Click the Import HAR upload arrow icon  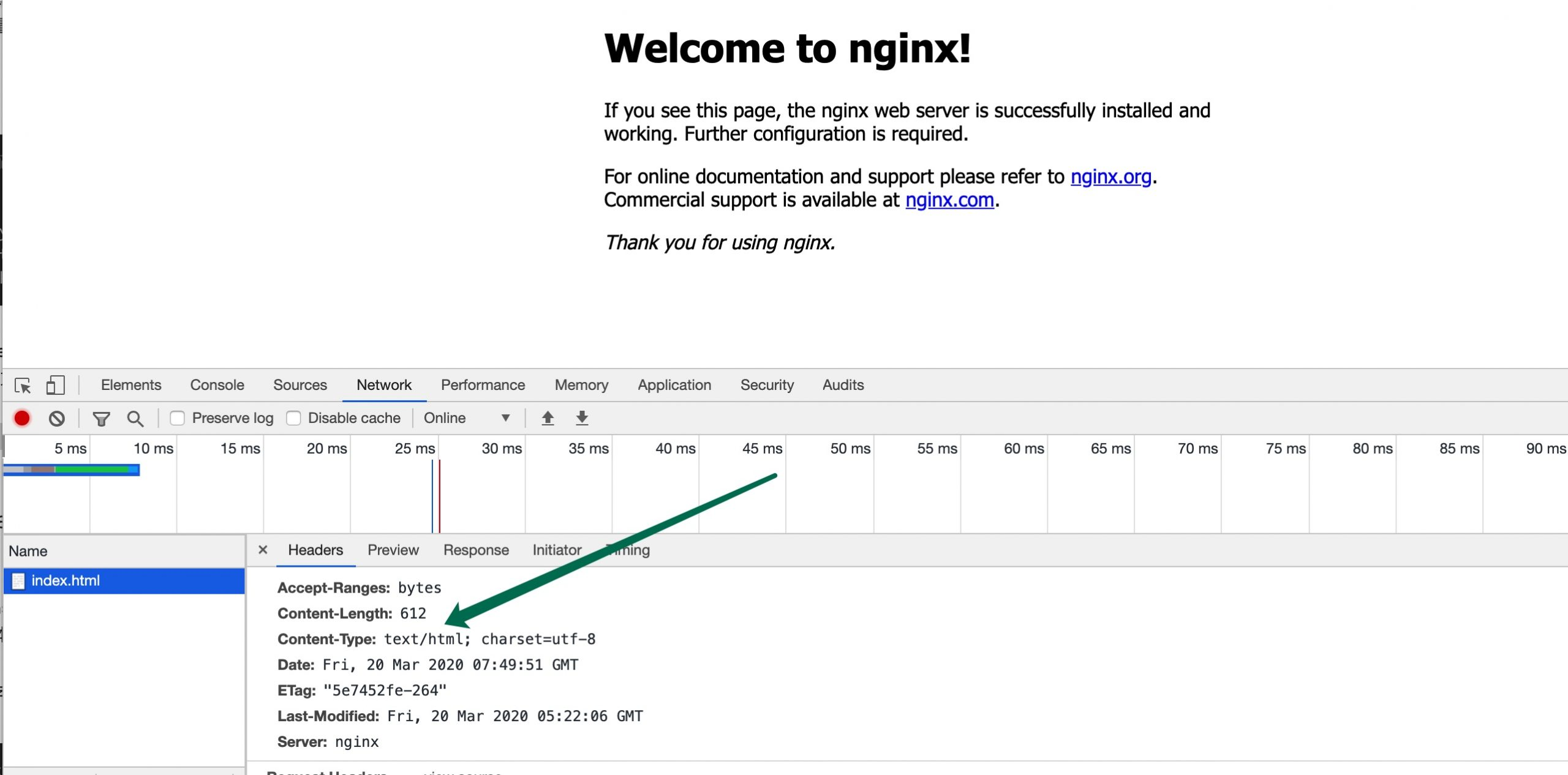(x=548, y=418)
